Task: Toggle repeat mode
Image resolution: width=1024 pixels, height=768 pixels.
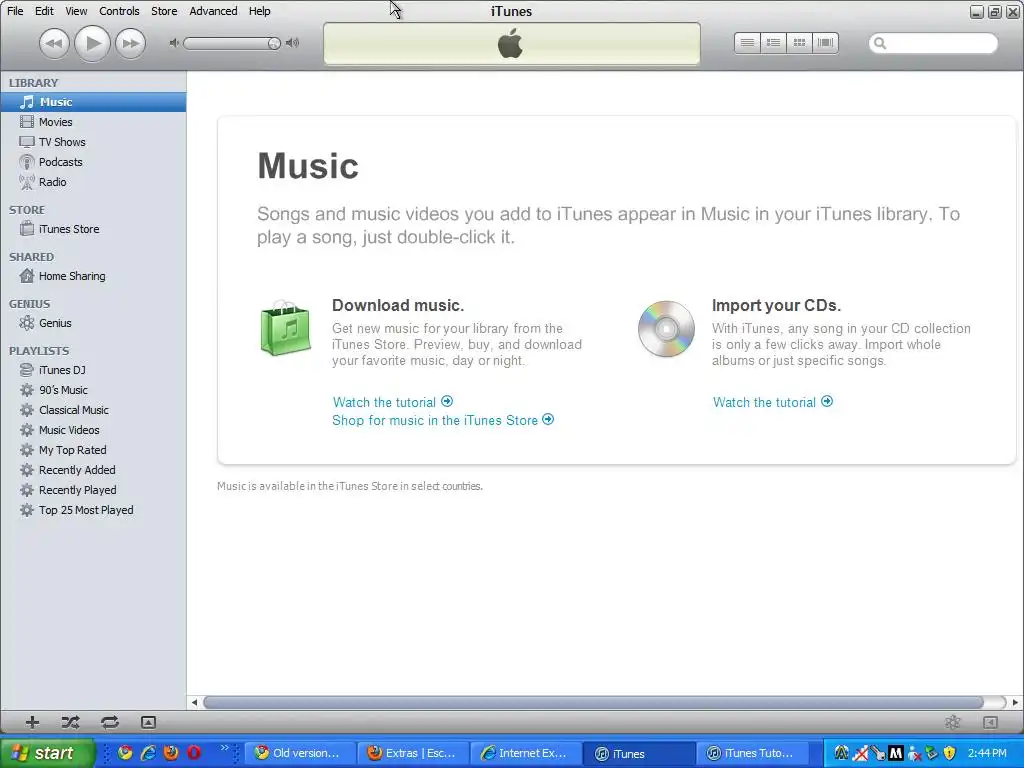Action: click(x=110, y=722)
